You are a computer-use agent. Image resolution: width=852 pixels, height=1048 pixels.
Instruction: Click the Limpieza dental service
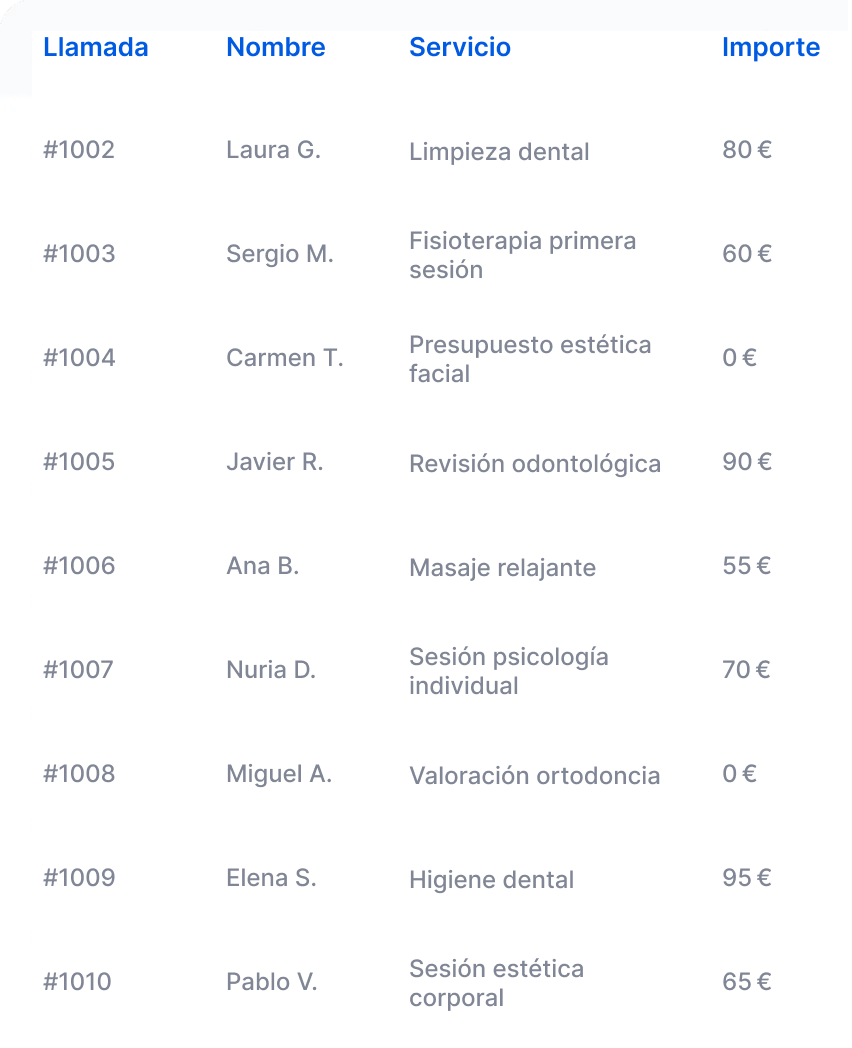[499, 152]
